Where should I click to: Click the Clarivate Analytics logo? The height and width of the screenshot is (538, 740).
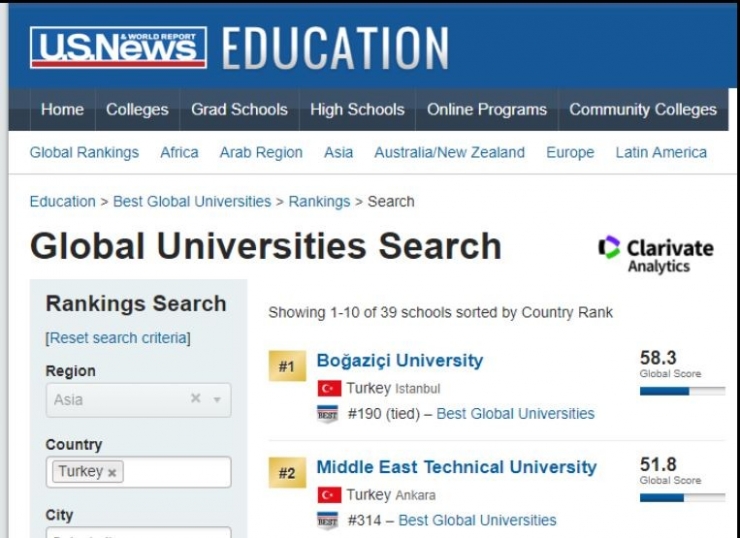656,254
